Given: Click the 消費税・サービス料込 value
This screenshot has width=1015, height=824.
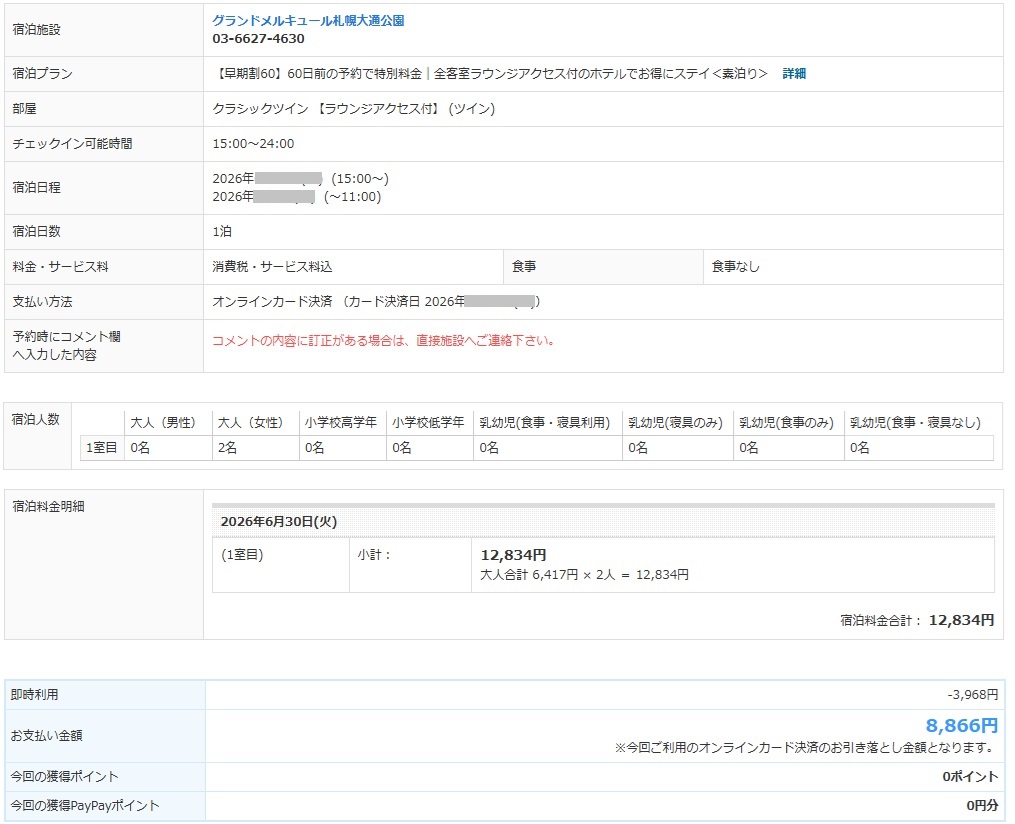Looking at the screenshot, I should point(272,267).
